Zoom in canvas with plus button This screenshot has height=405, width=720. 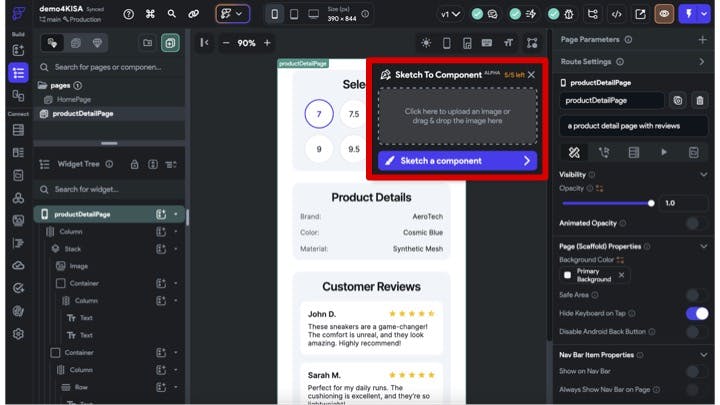coord(267,43)
